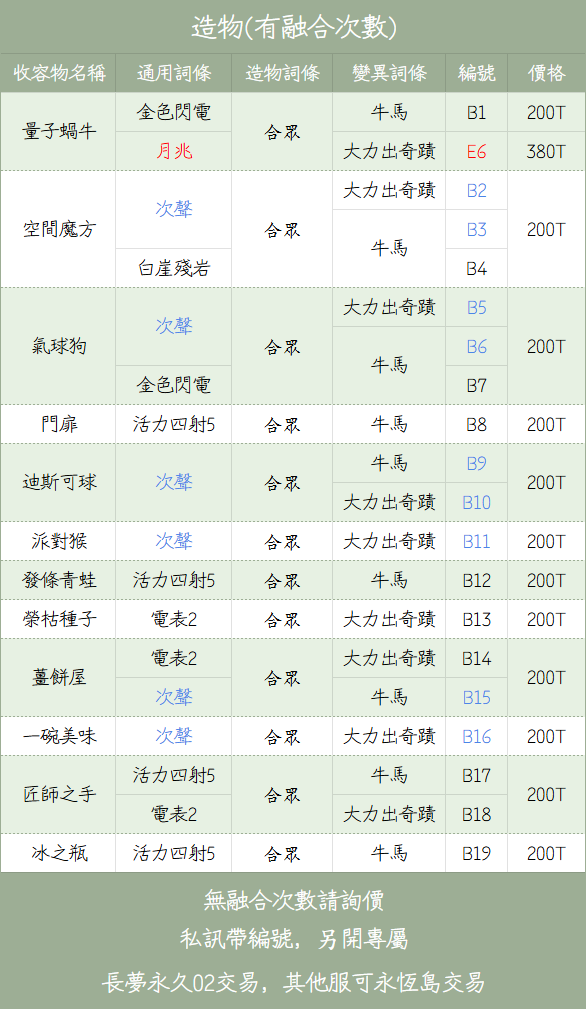
Task: Select code B8 in the 門扉 row
Action: (477, 424)
